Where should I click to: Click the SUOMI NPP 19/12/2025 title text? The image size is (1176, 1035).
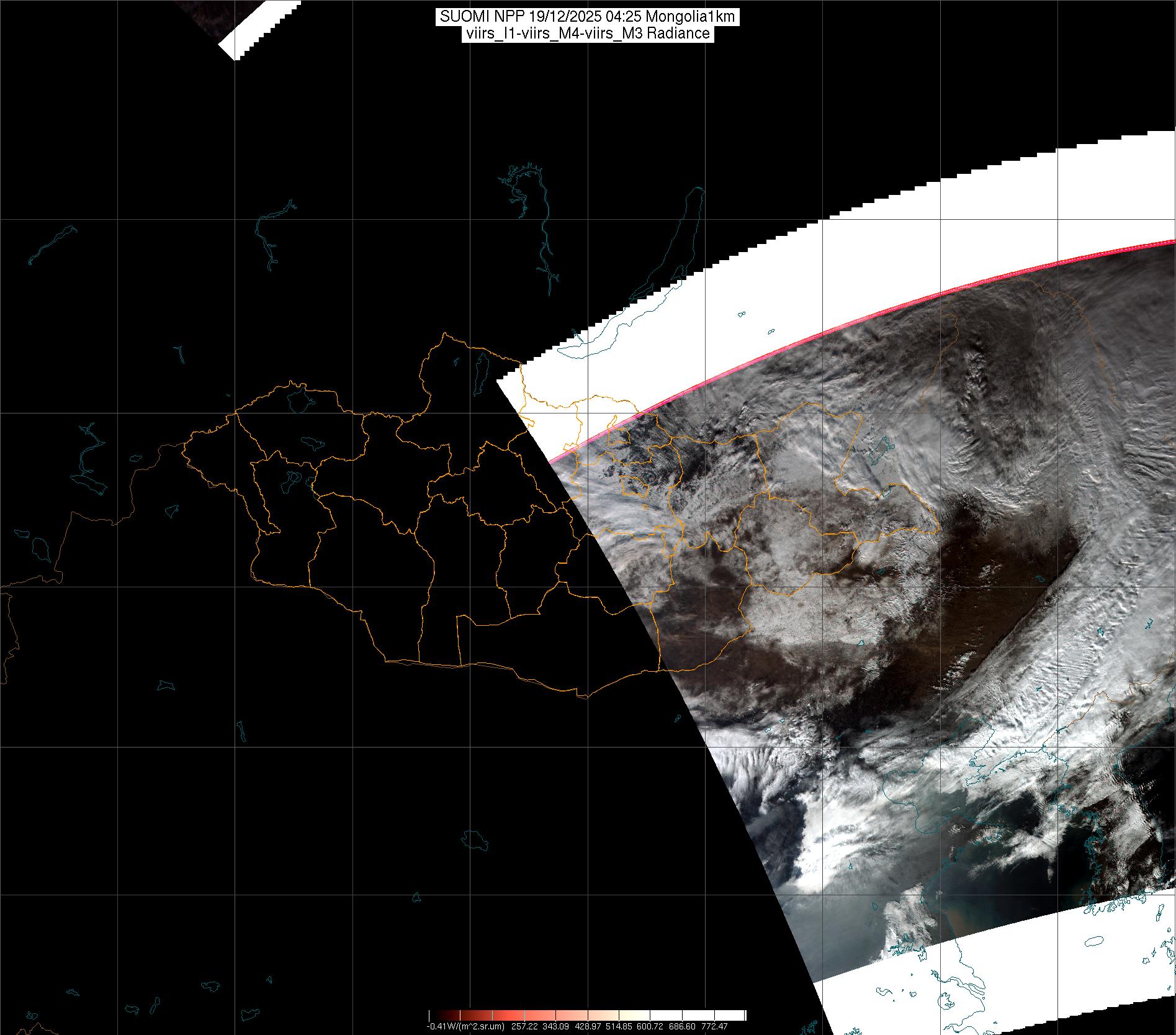(x=587, y=17)
